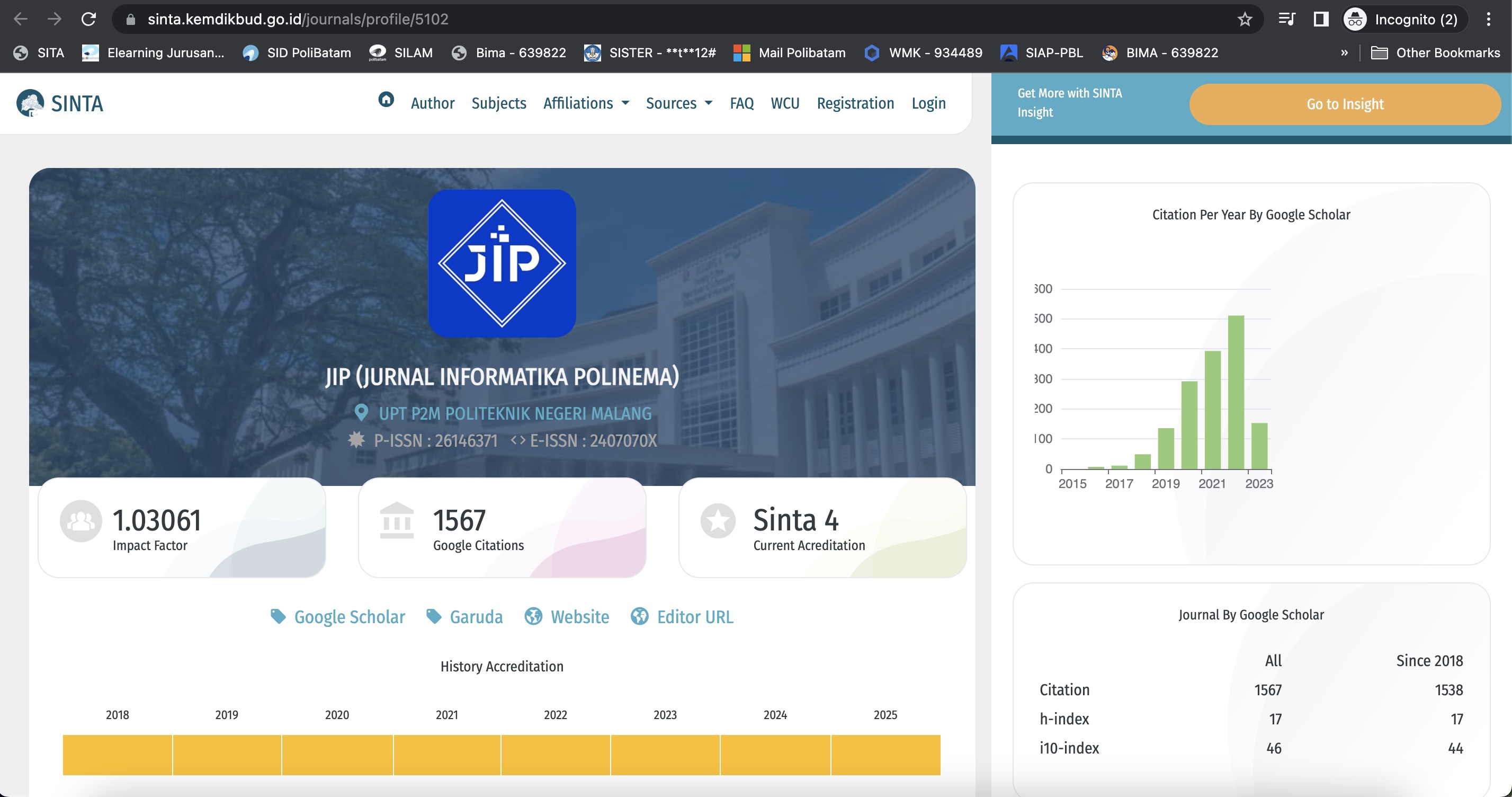Show hidden bookmarks via chevron
1512x797 pixels.
(x=1344, y=53)
